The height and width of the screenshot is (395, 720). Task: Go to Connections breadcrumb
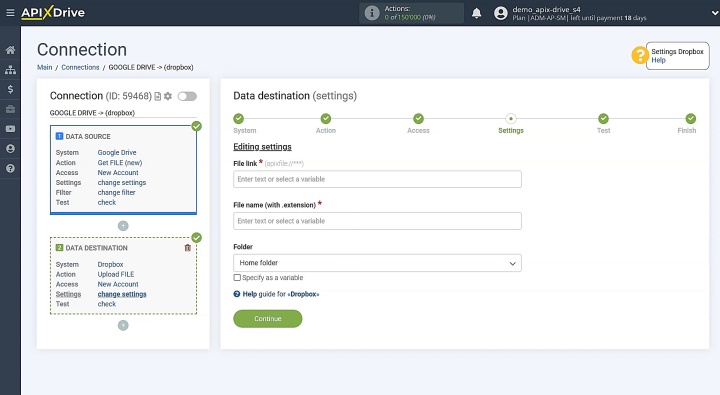pyautogui.click(x=80, y=67)
